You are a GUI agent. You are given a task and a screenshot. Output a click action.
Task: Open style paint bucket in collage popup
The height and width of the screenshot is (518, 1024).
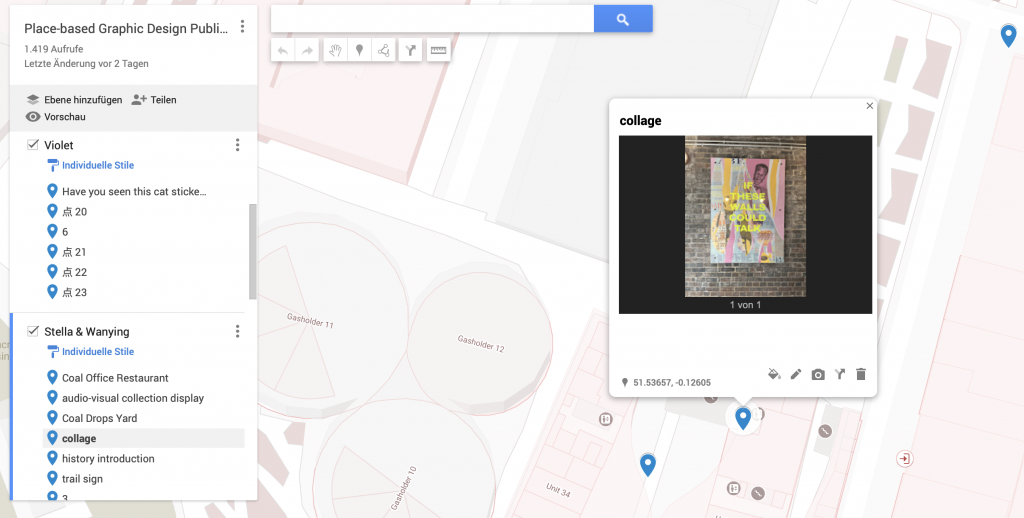774,374
